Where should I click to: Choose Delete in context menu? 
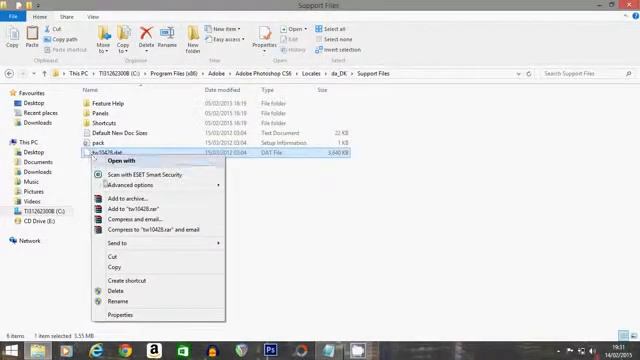pyautogui.click(x=158, y=291)
